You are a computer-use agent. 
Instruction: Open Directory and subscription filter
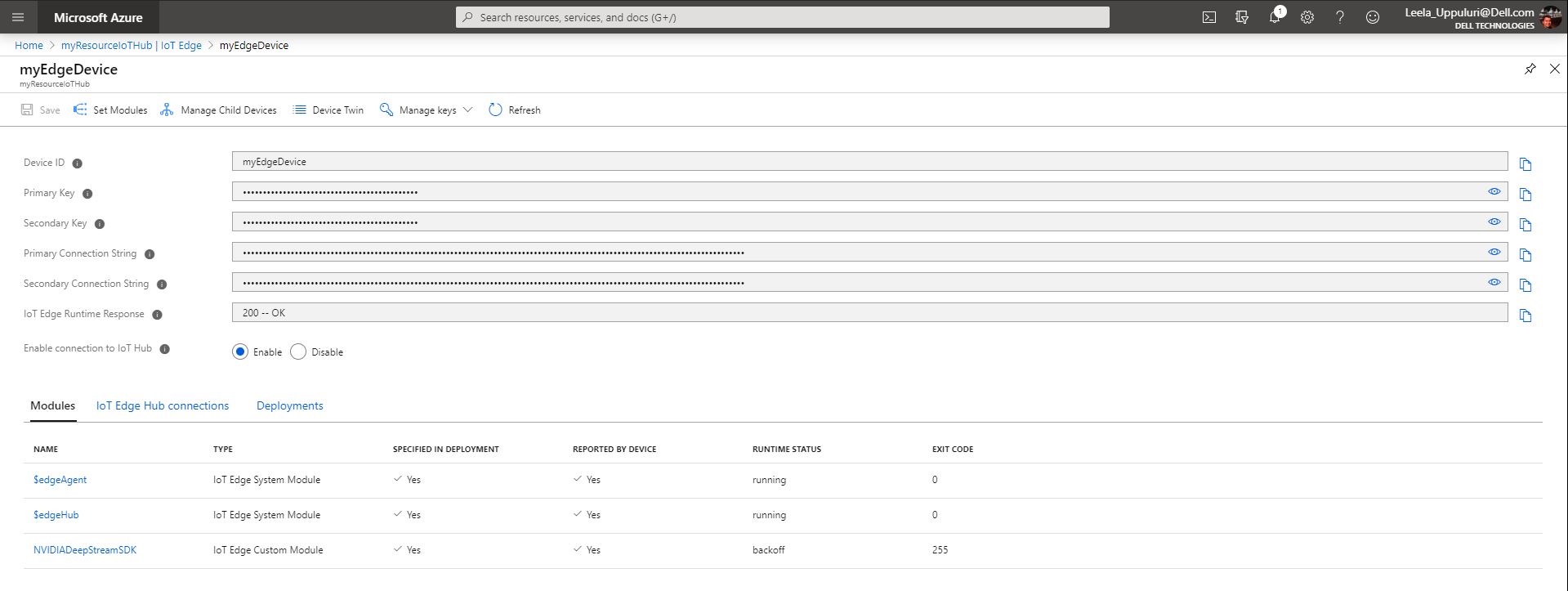click(x=1242, y=17)
